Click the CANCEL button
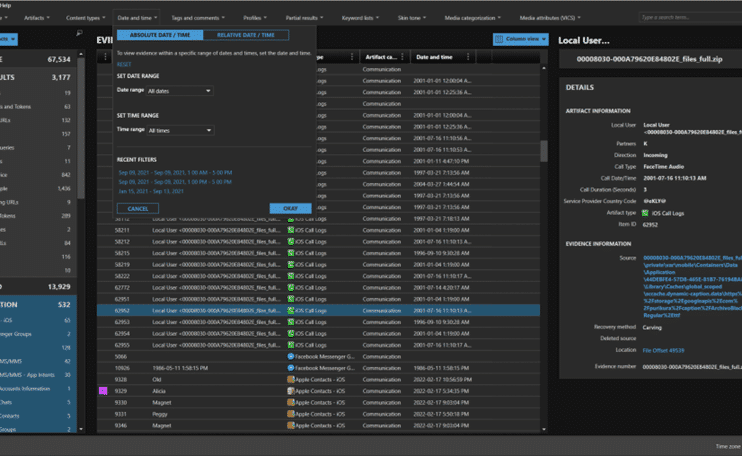This screenshot has height=456, width=742. [138, 209]
